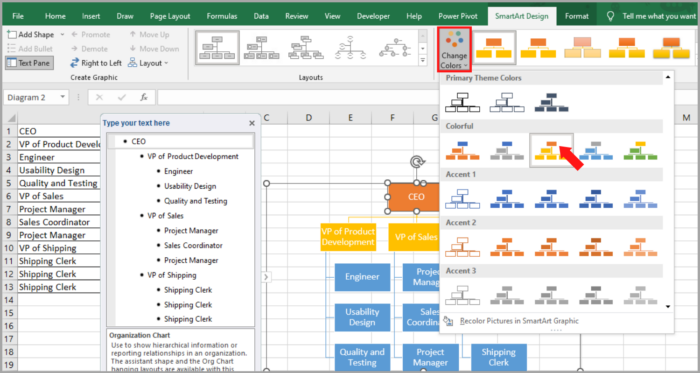Expand the Layouts gallery more arrow
The image size is (700, 373).
423,60
